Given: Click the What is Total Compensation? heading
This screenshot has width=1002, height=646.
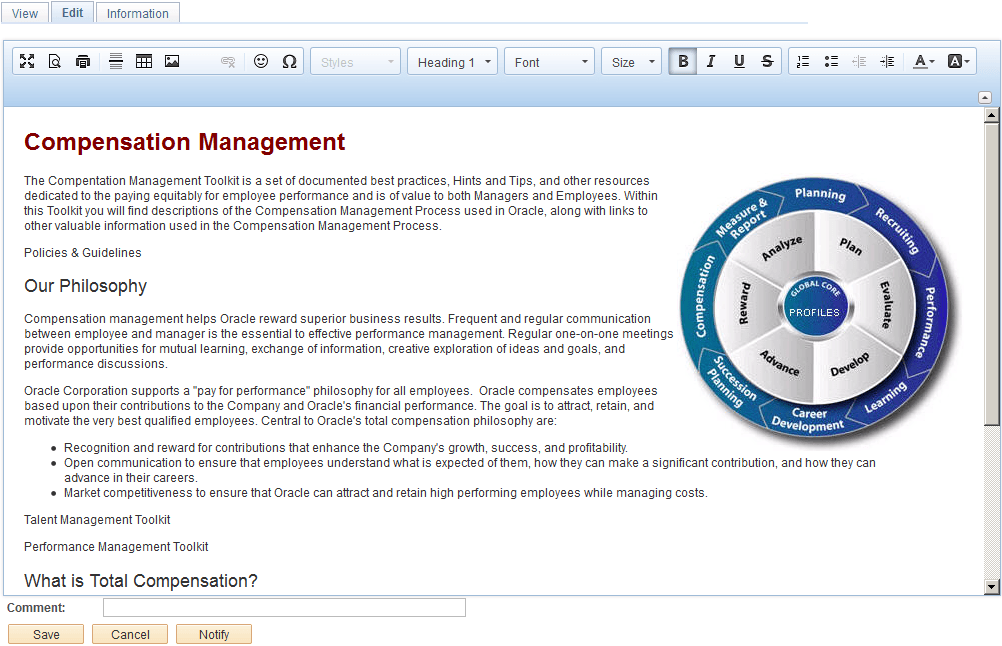Looking at the screenshot, I should click(141, 581).
